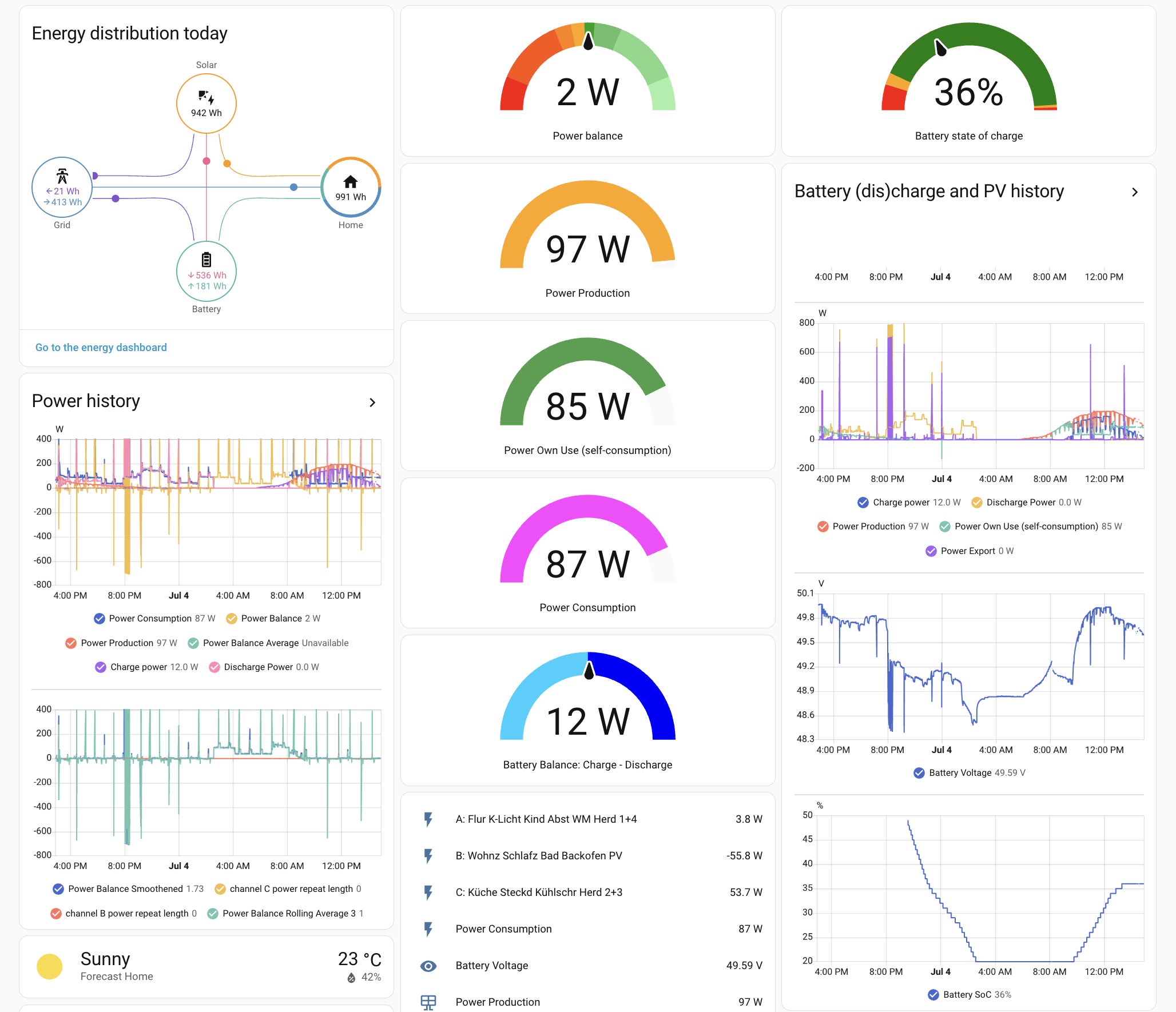
Task: Open the Power Production 97 W gauge
Action: tap(588, 238)
